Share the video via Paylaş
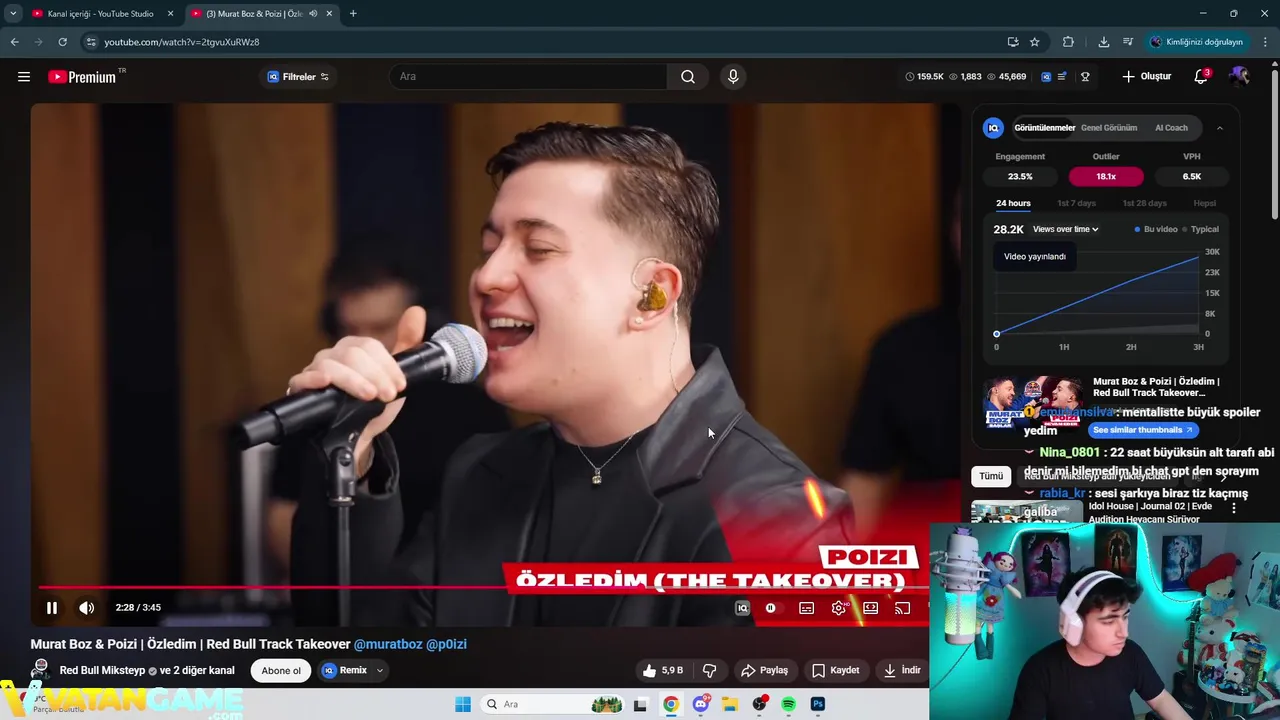The height and width of the screenshot is (720, 1280). pos(765,670)
